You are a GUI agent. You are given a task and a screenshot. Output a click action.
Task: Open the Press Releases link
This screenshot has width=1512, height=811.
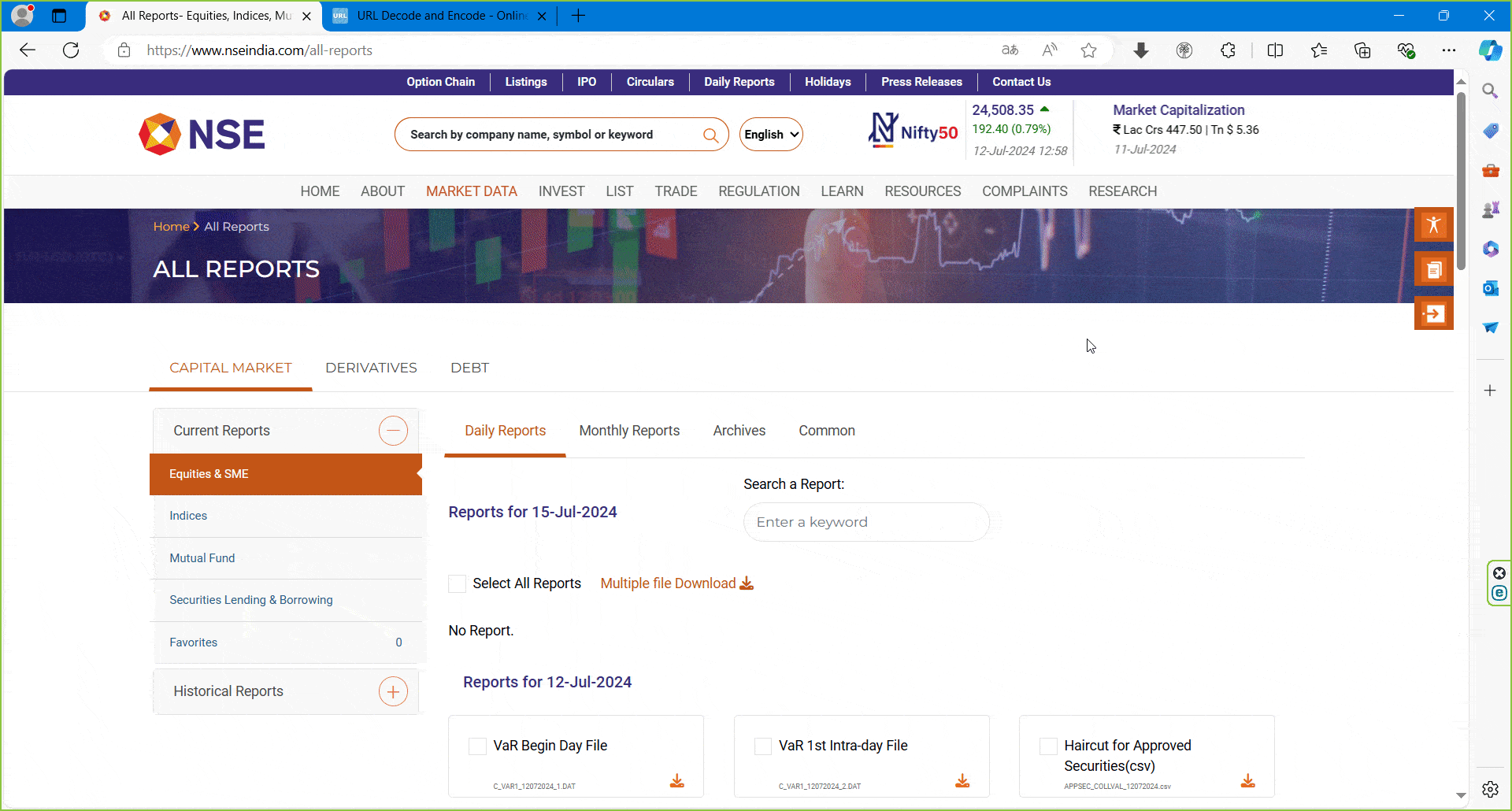tap(921, 82)
